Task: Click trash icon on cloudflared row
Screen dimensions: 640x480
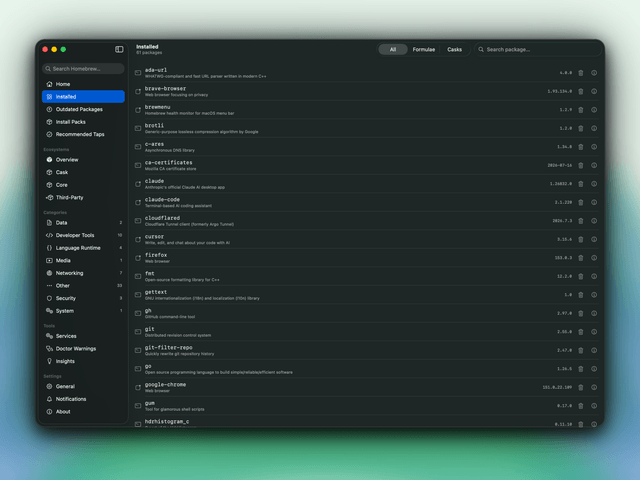Action: pos(580,221)
